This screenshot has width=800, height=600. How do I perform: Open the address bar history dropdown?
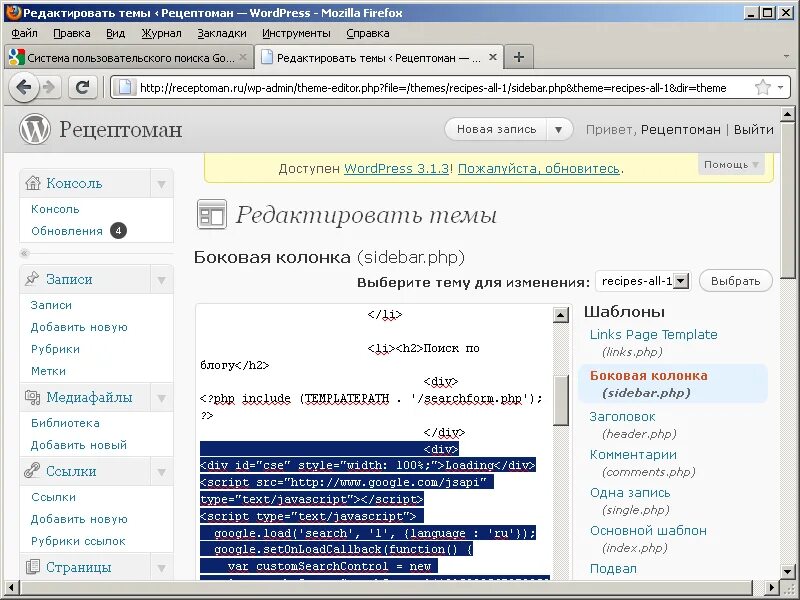(x=780, y=87)
